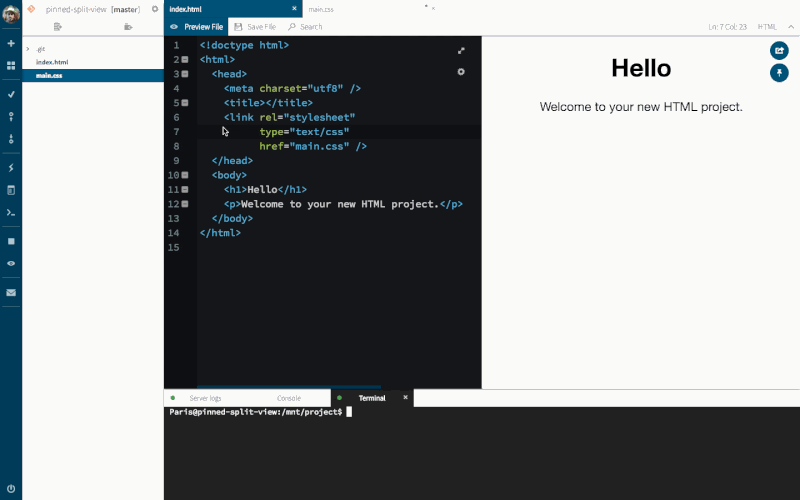800x500 pixels.
Task: Toggle the fold marker on line 12
Action: [185, 204]
